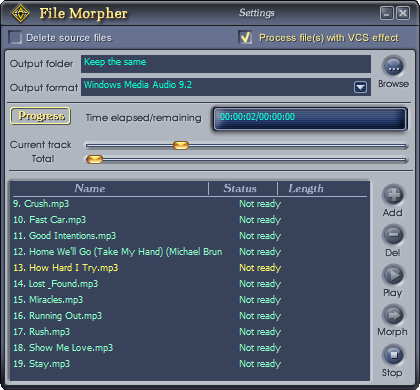
Task: Select '10. Fast Car.mp3' row
Action: [x=190, y=220]
